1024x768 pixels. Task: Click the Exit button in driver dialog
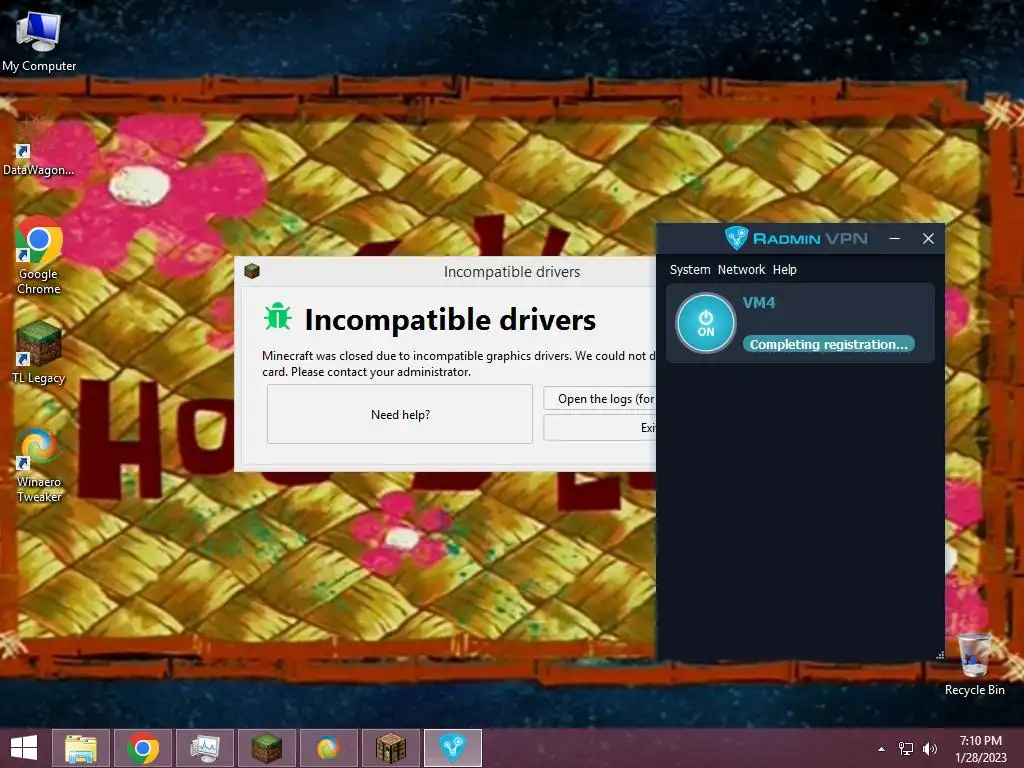tap(600, 428)
